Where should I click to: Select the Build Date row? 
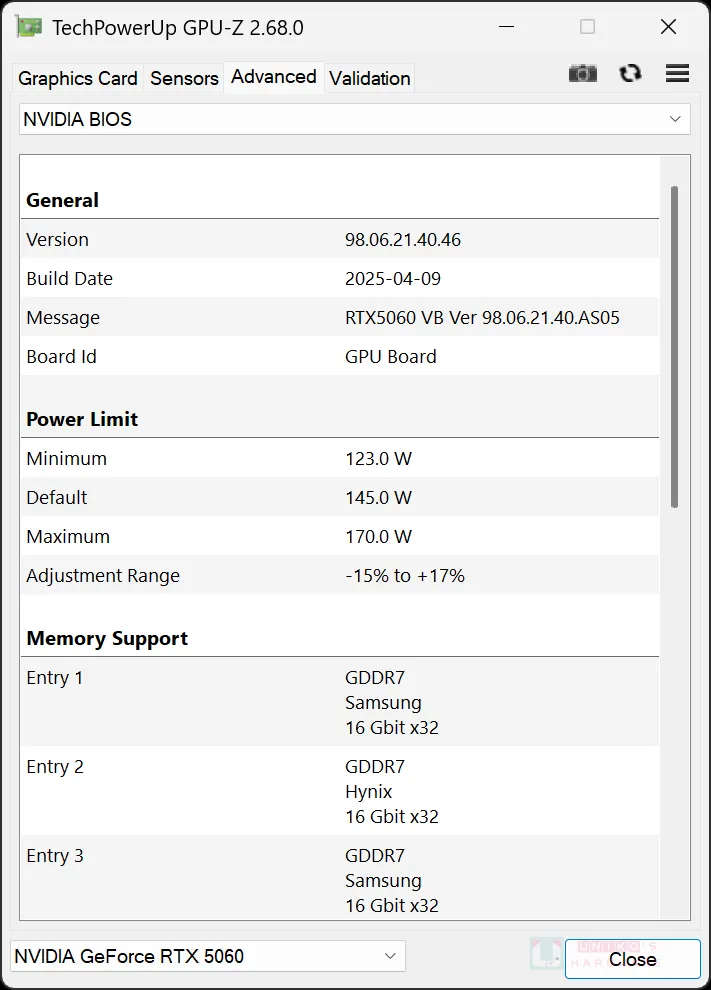[340, 279]
